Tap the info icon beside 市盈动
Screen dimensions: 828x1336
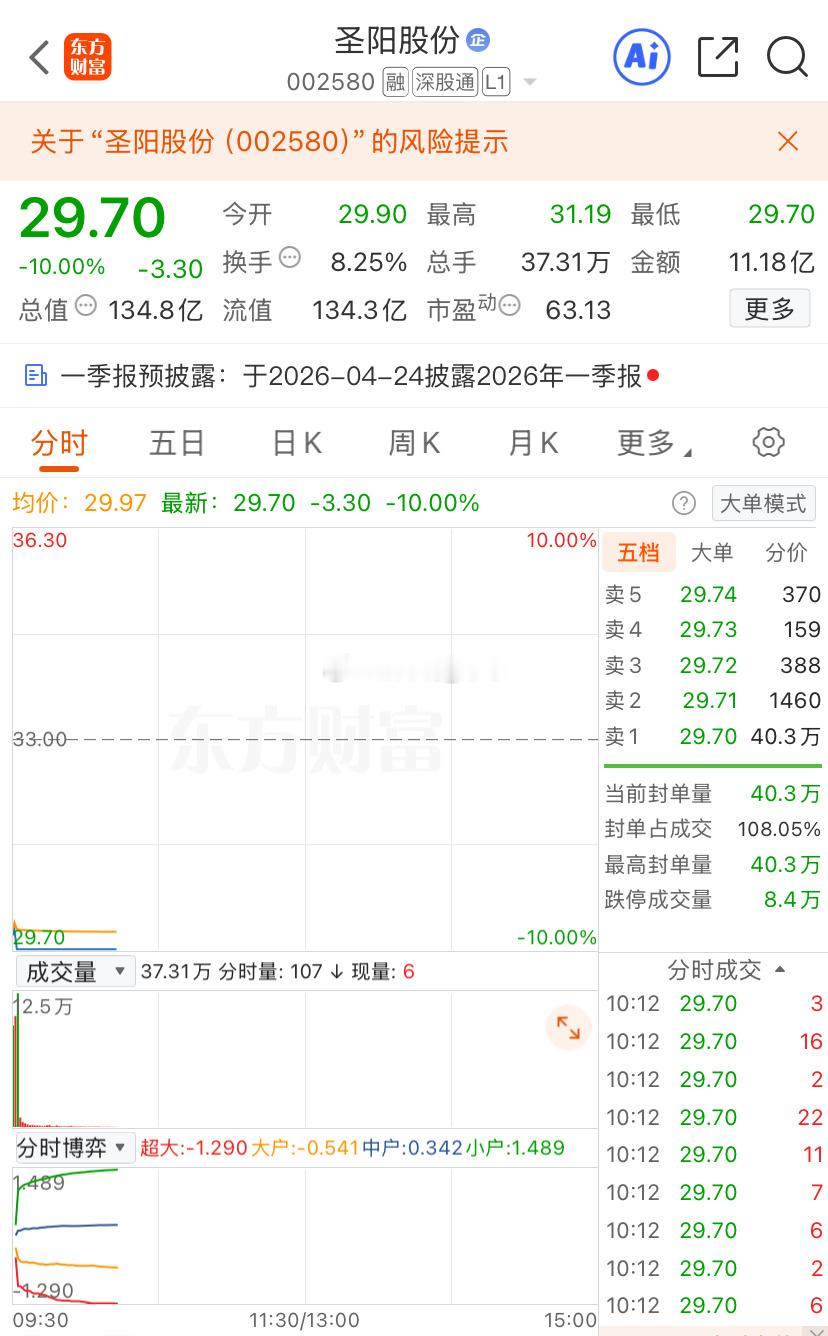[508, 308]
